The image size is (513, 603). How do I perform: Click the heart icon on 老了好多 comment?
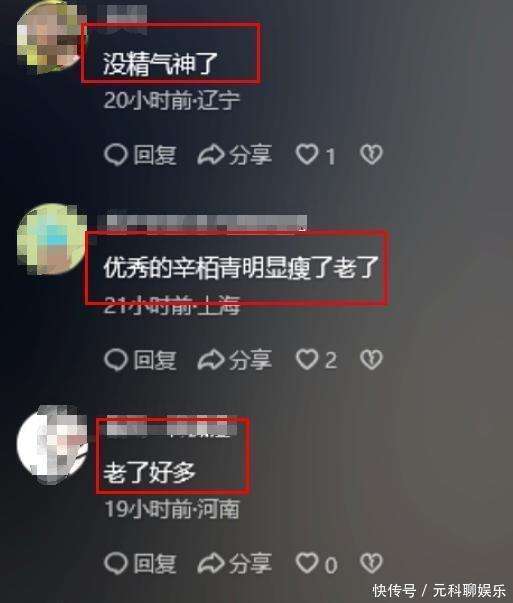(x=307, y=563)
